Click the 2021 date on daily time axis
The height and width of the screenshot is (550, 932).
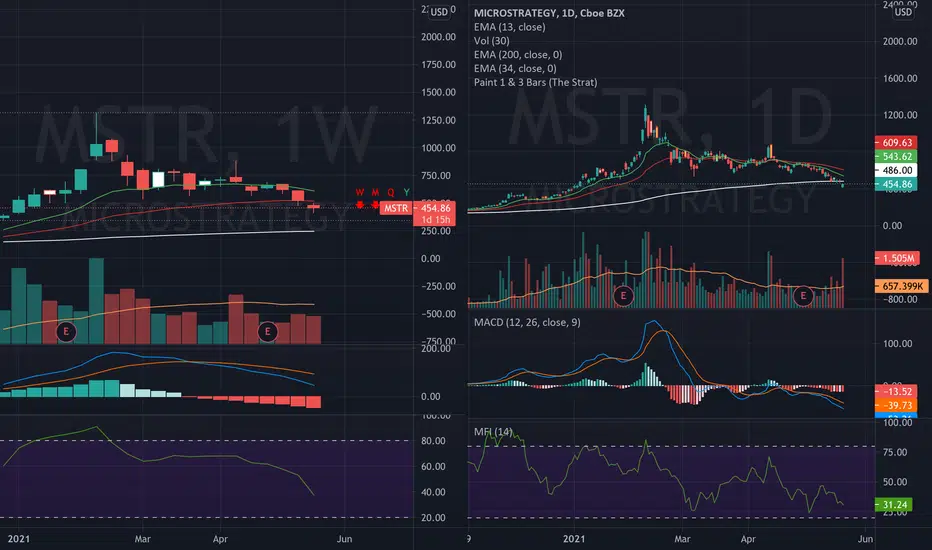pyautogui.click(x=574, y=539)
